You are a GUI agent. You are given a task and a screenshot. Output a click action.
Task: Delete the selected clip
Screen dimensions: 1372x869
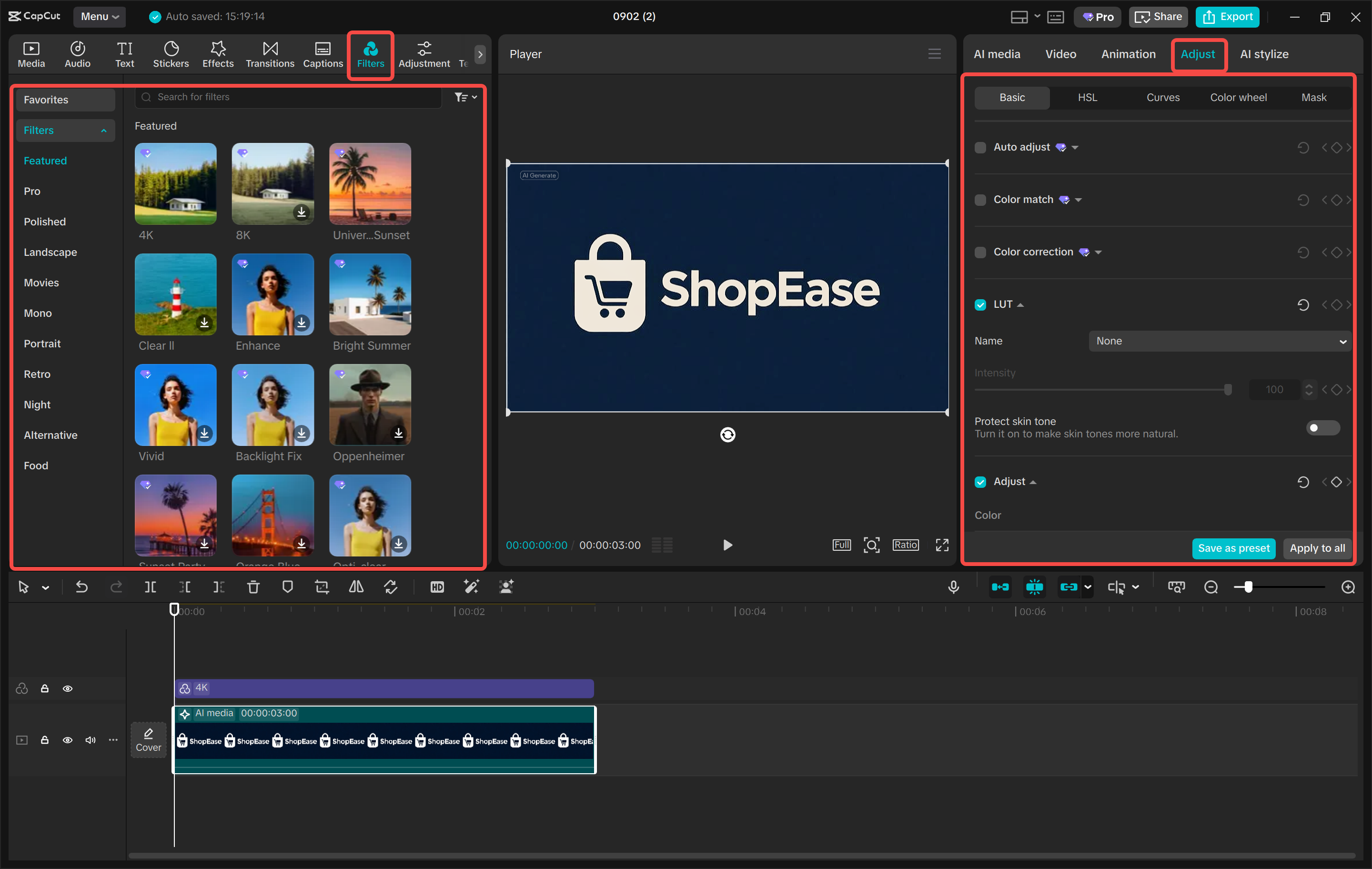pos(253,586)
